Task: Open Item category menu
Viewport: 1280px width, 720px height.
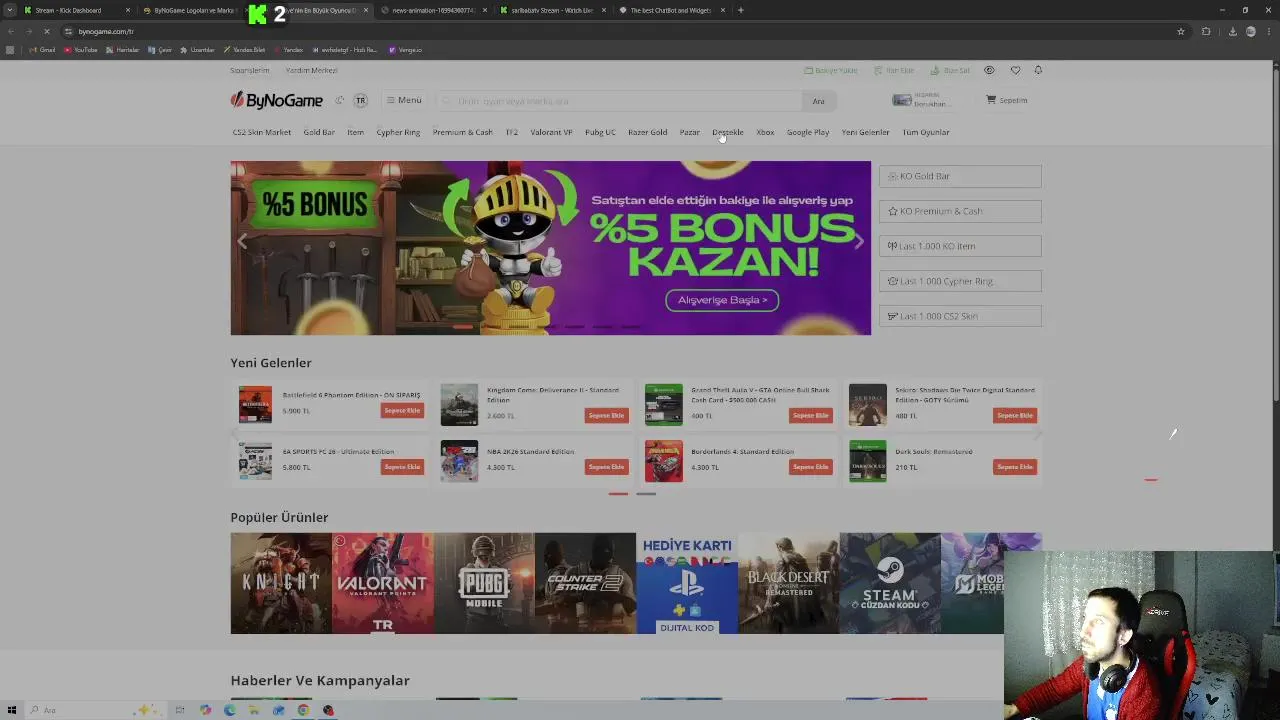Action: click(355, 132)
